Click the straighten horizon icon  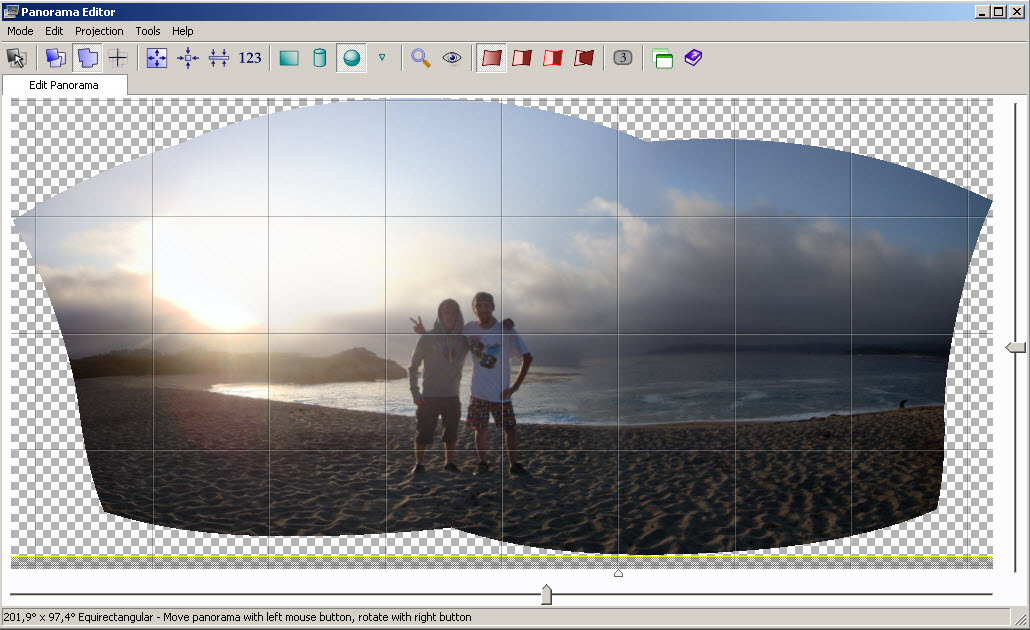coord(218,58)
